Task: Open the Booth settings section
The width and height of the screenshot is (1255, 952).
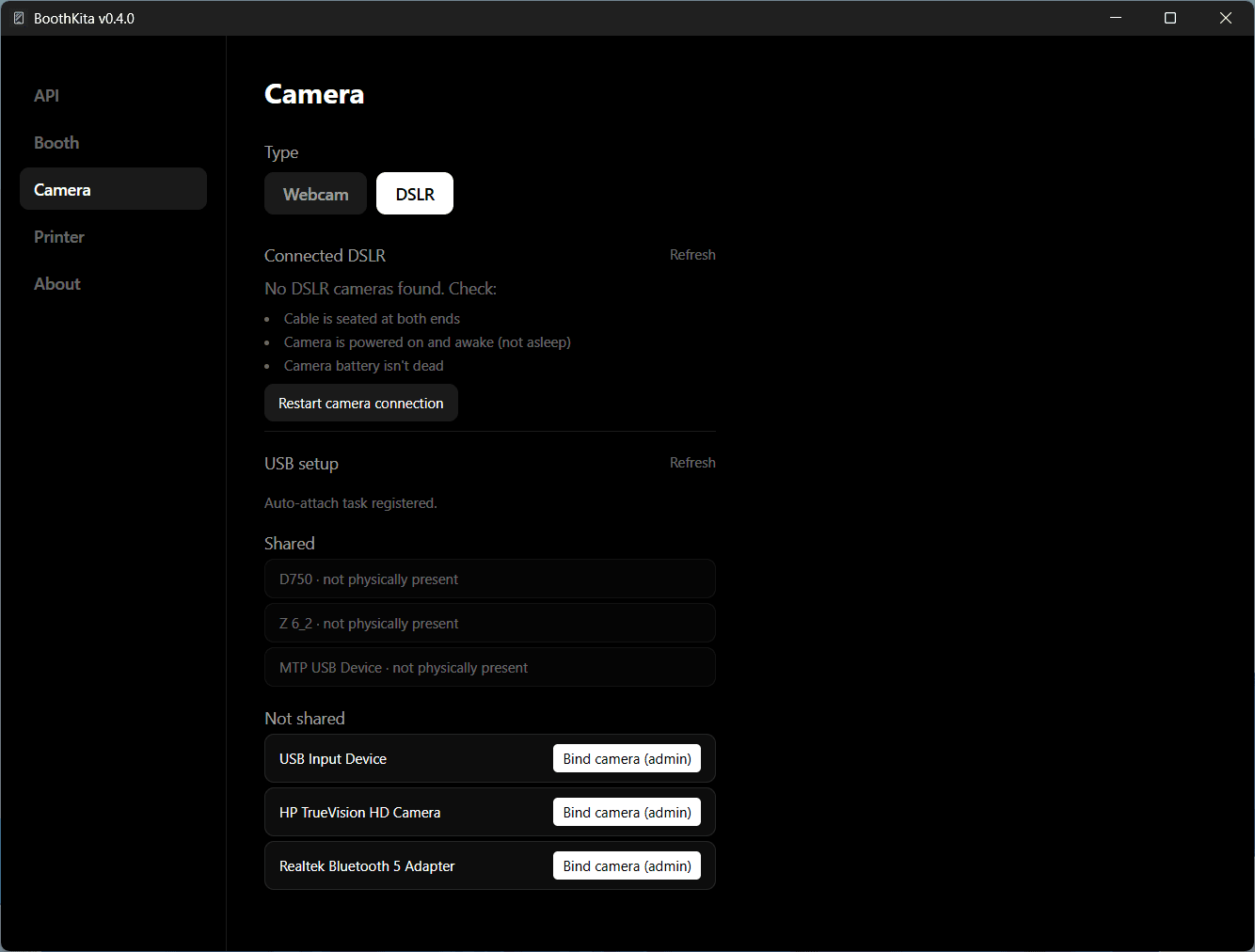Action: [x=113, y=142]
